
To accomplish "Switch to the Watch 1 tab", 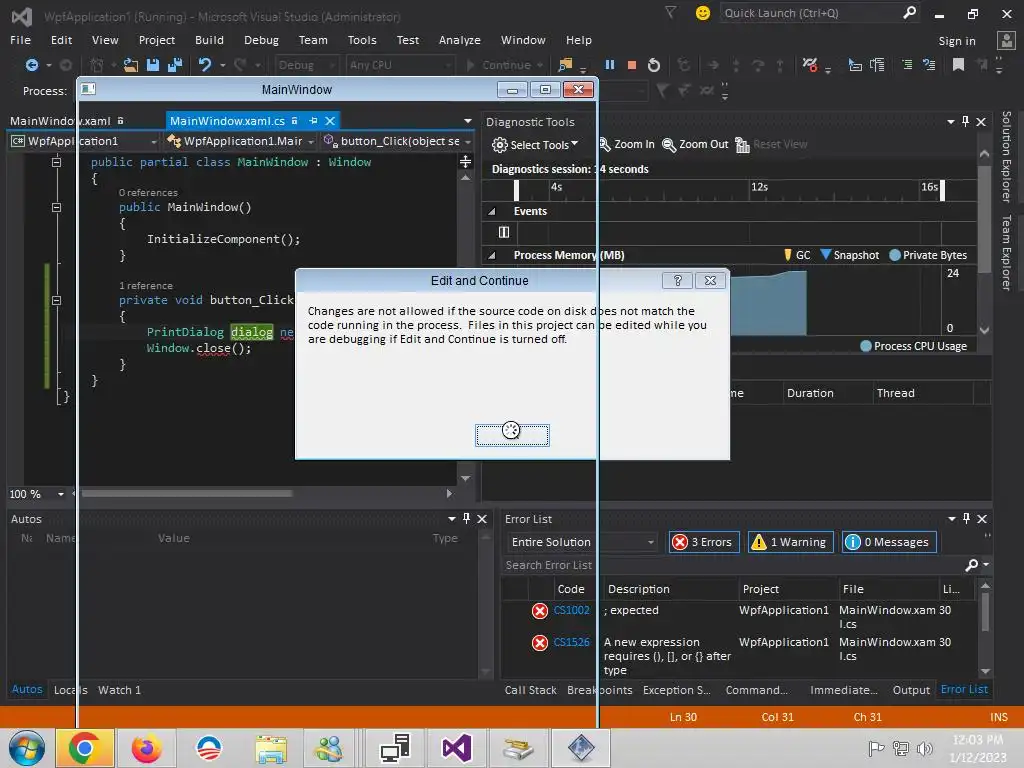I will (120, 690).
